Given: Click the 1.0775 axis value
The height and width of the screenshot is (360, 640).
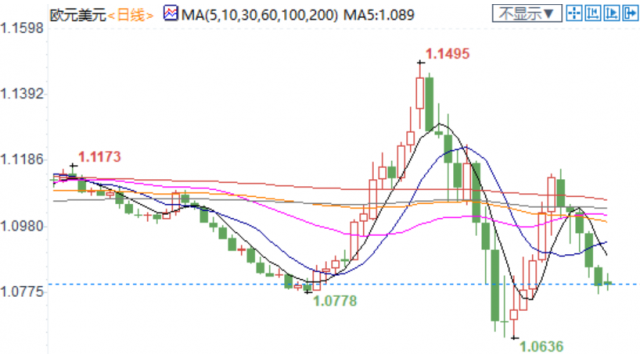Looking at the screenshot, I should click(22, 292).
